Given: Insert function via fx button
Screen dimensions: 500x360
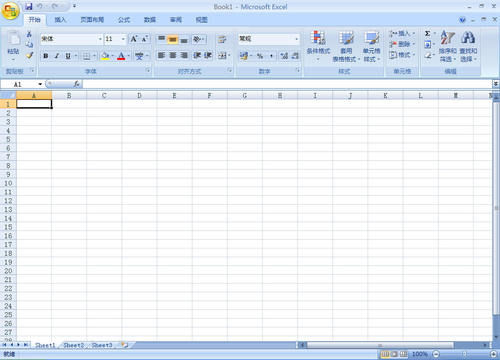Looking at the screenshot, I should pyautogui.click(x=77, y=84).
